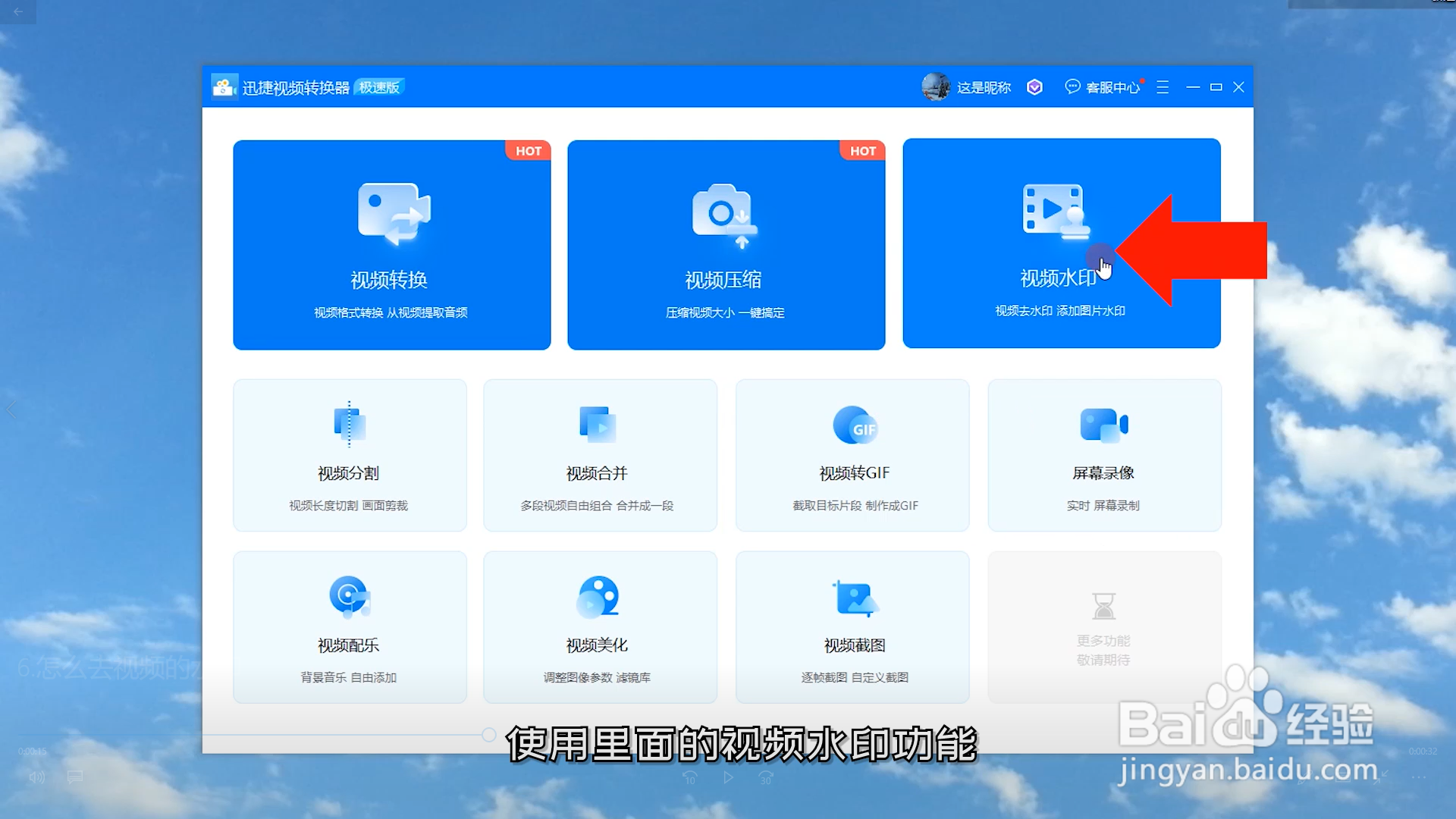
Task: Click the 这是昵称 username label
Action: point(984,88)
